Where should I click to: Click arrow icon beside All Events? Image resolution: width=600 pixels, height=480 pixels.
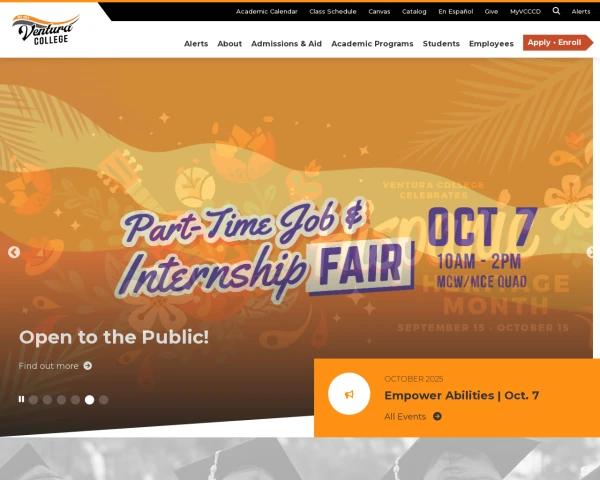coord(437,416)
